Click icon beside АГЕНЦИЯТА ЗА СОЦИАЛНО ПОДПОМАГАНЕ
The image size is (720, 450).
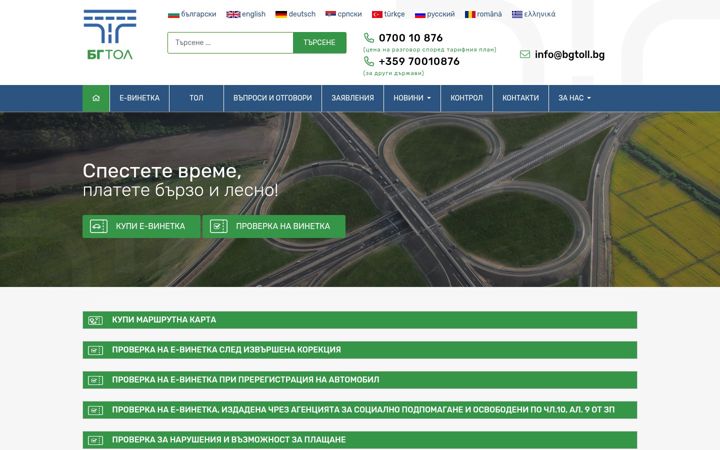pos(95,410)
